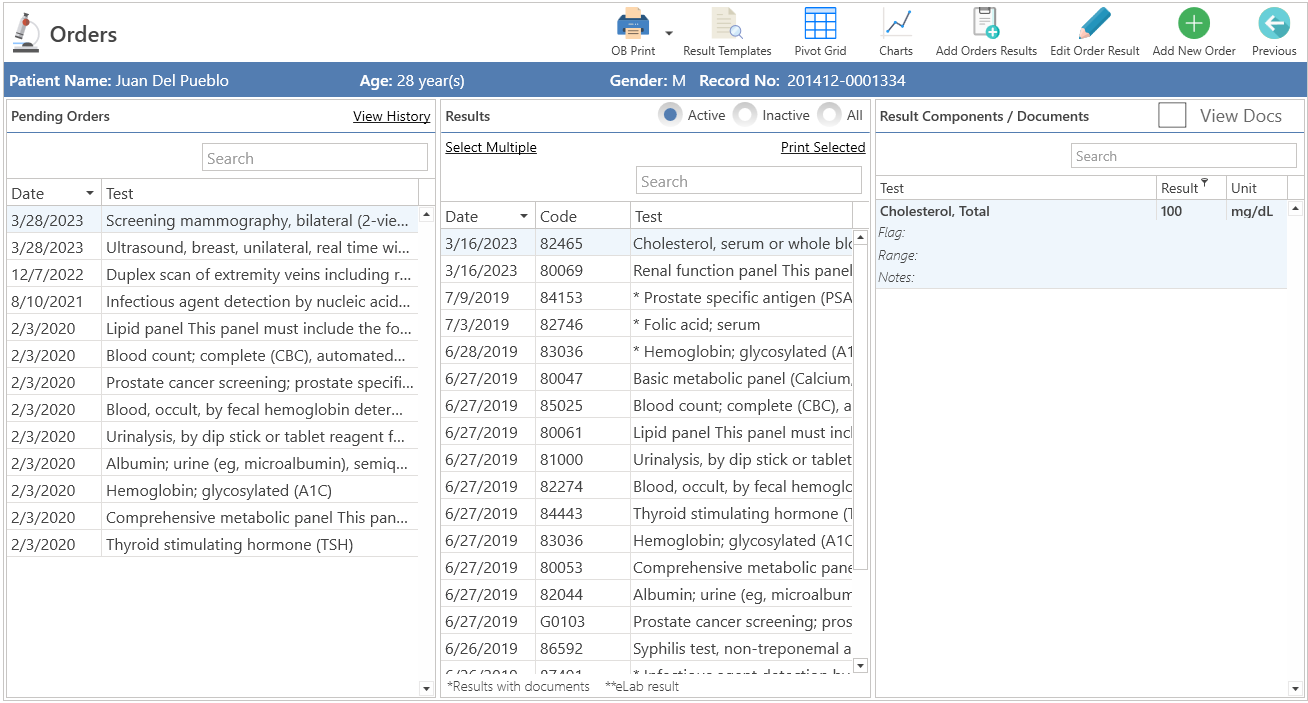1308x703 pixels.
Task: Open Pending Orders Date column sort dropdown
Action: pyautogui.click(x=90, y=193)
